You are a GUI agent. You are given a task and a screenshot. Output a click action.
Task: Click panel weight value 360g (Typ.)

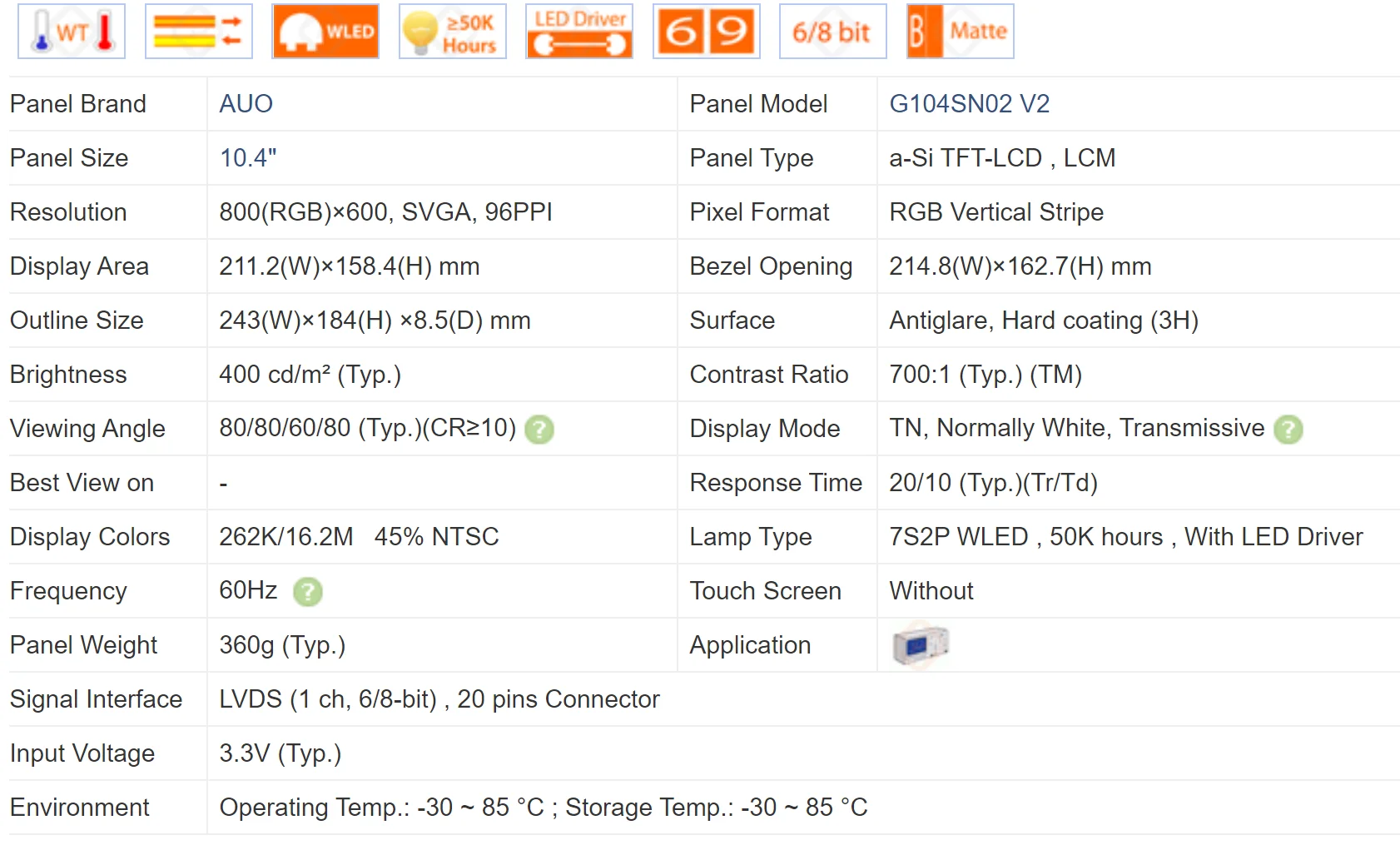(282, 645)
